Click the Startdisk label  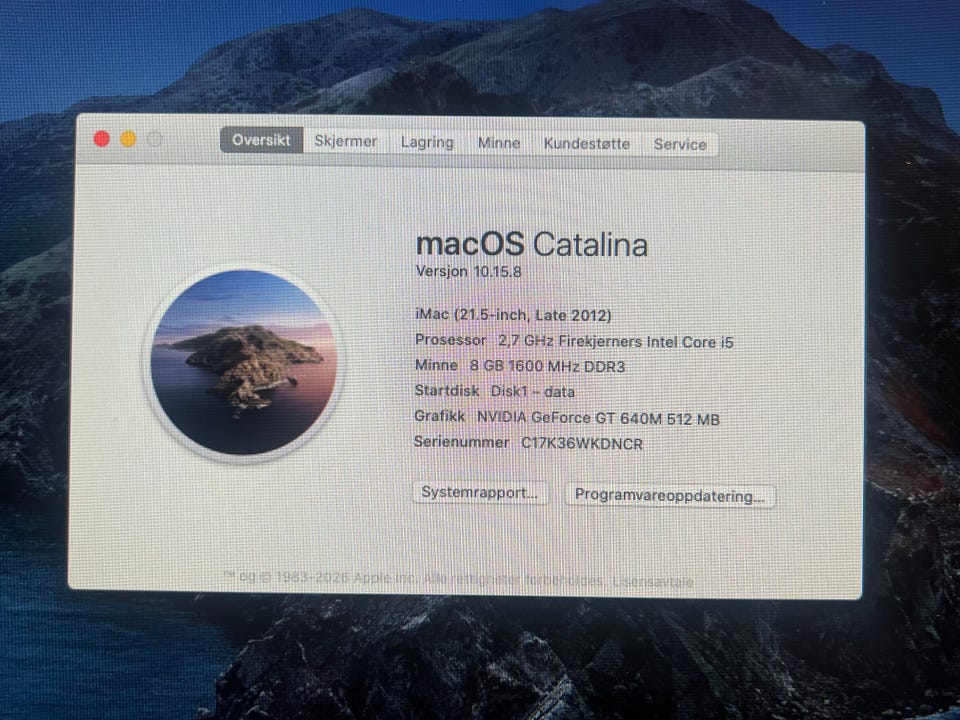[446, 391]
